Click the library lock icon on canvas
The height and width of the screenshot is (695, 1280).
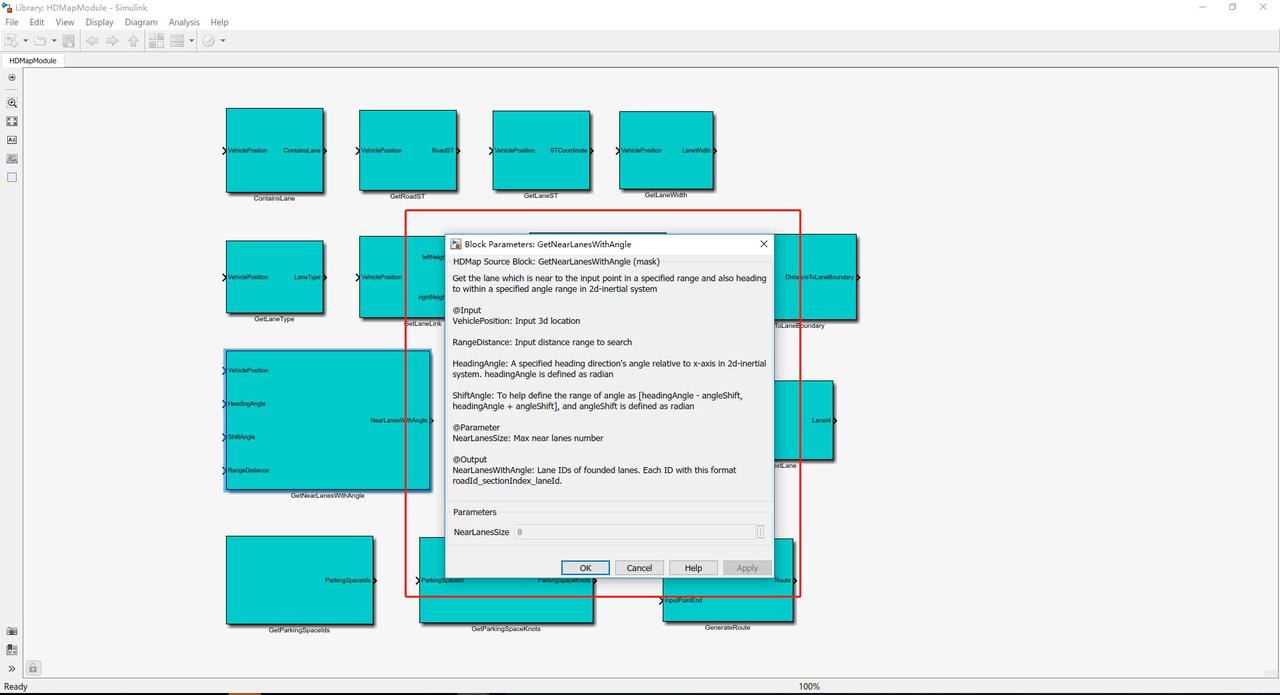pyautogui.click(x=33, y=668)
